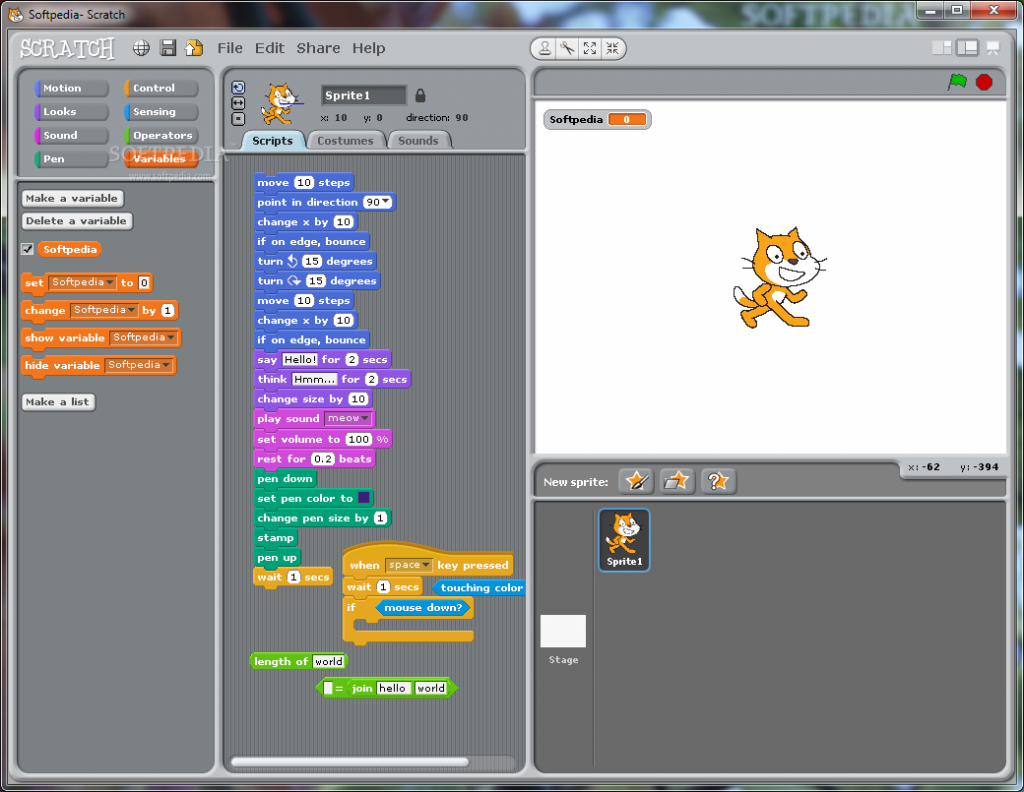1024x792 pixels.
Task: Toggle the Softpedia variable stage display checkbox
Action: (26, 249)
